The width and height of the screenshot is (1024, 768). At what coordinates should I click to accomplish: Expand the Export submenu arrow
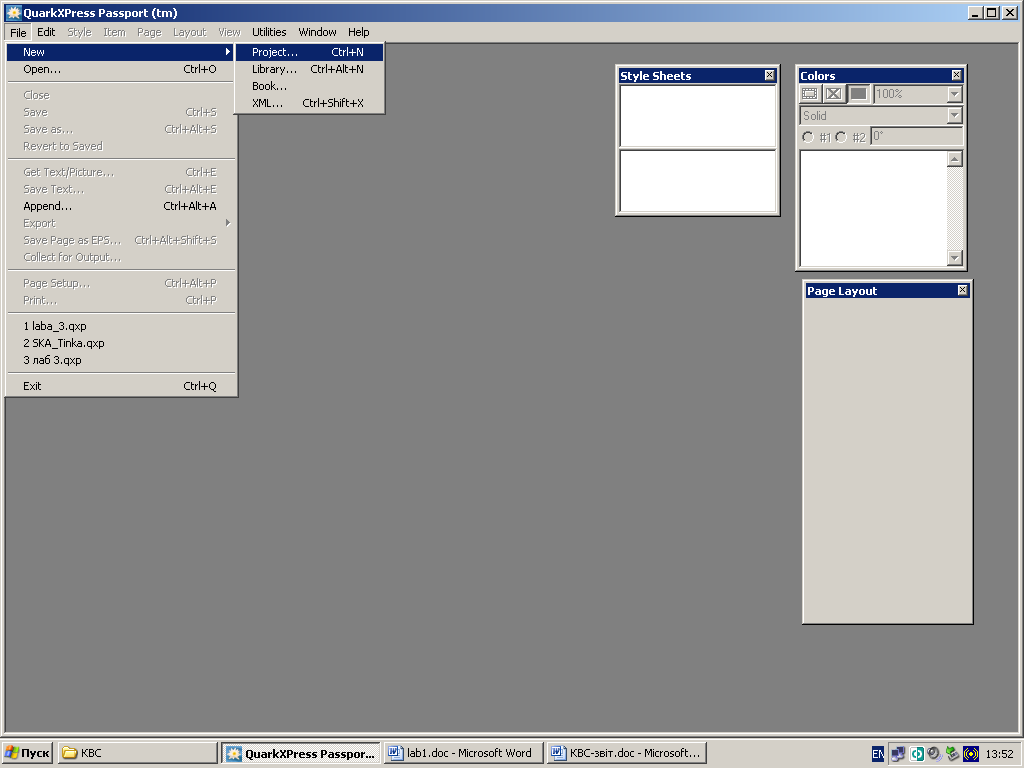point(227,223)
